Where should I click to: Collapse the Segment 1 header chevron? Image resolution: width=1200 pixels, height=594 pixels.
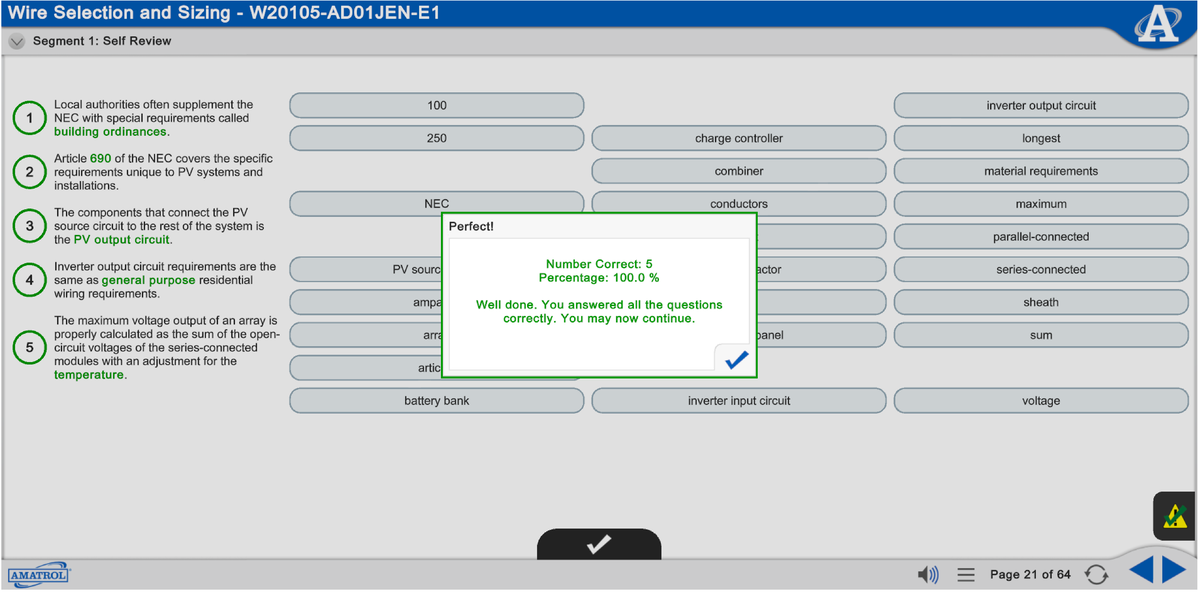tap(16, 42)
